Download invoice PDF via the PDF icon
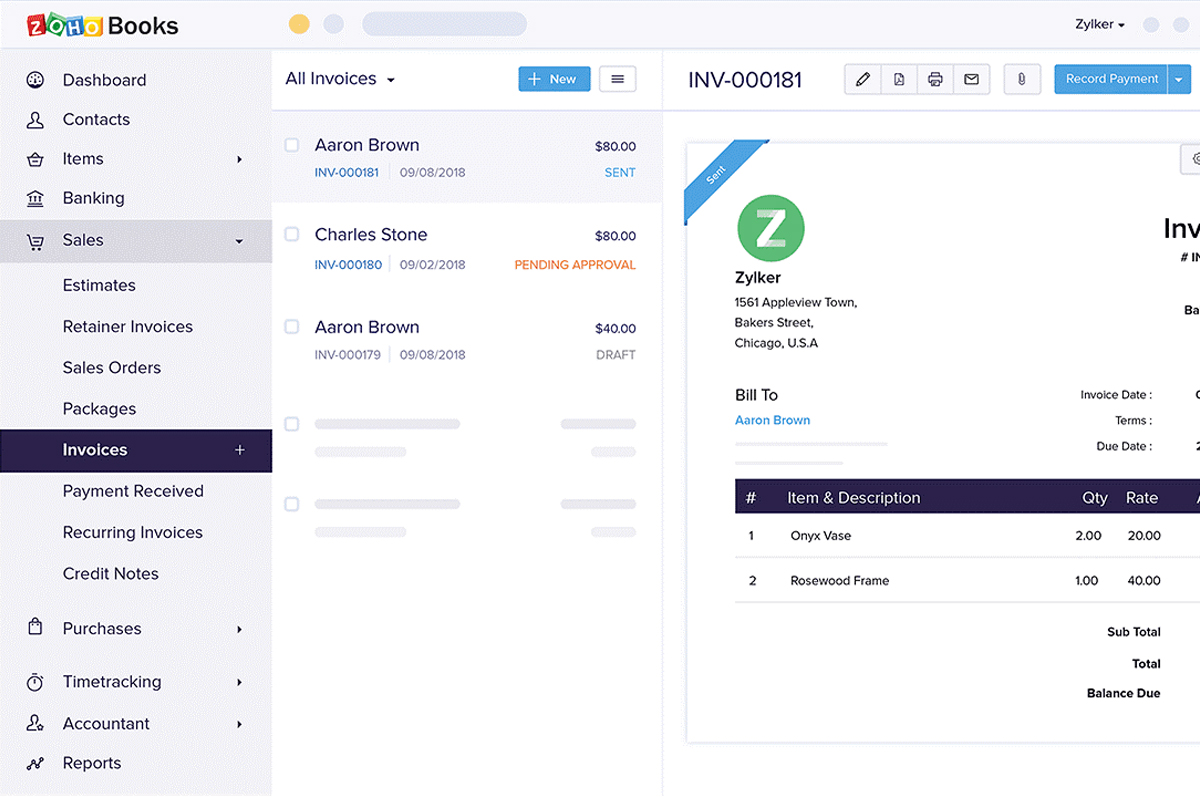The height and width of the screenshot is (797, 1200). 899,79
